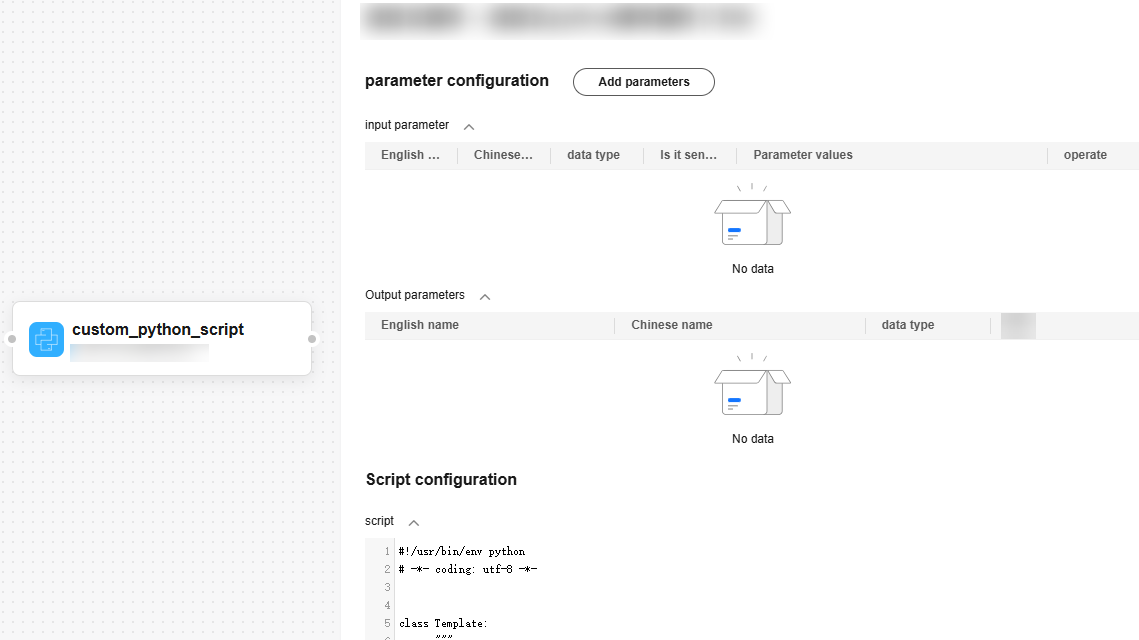The width and height of the screenshot is (1139, 640).
Task: Click the Parameter values column header
Action: point(802,155)
